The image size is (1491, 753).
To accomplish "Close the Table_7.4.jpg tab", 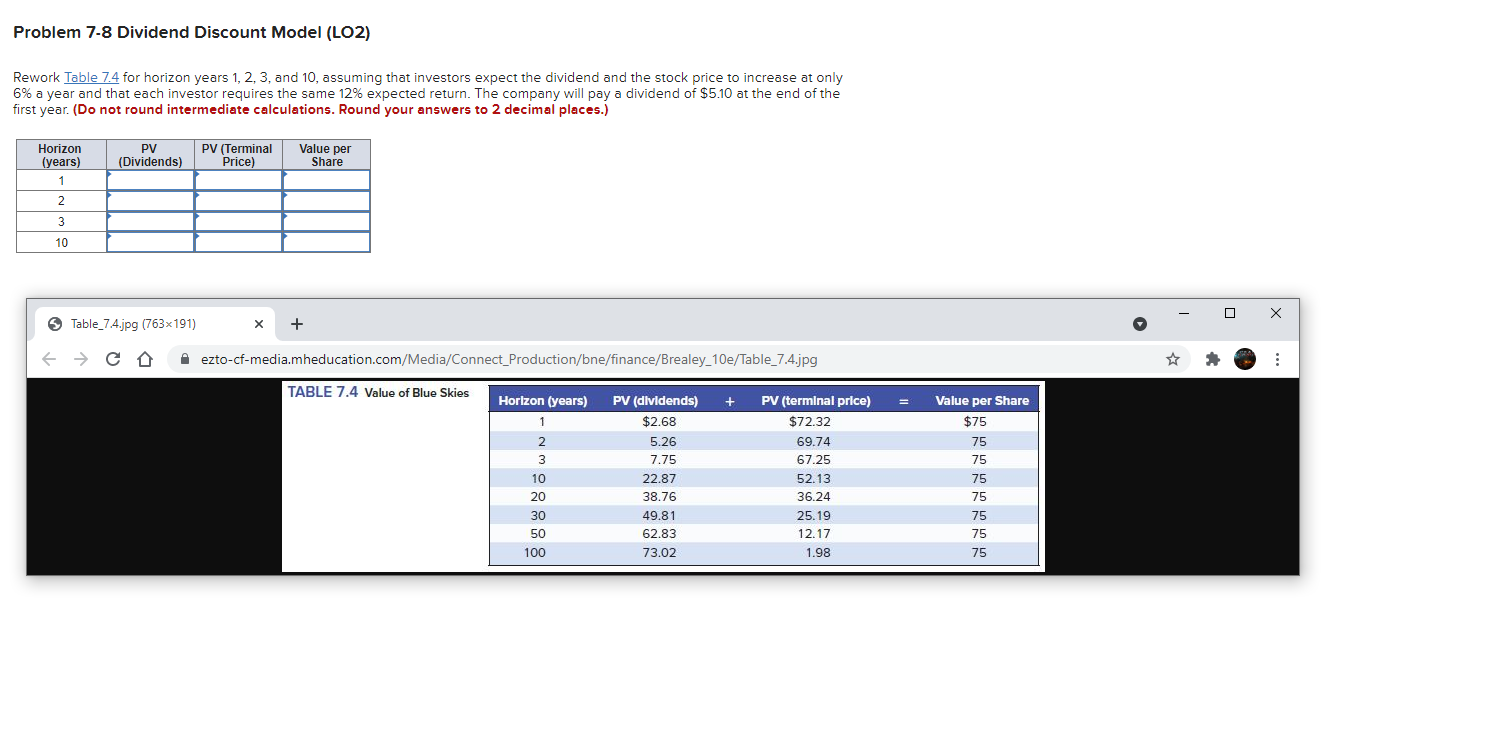I will tap(258, 323).
